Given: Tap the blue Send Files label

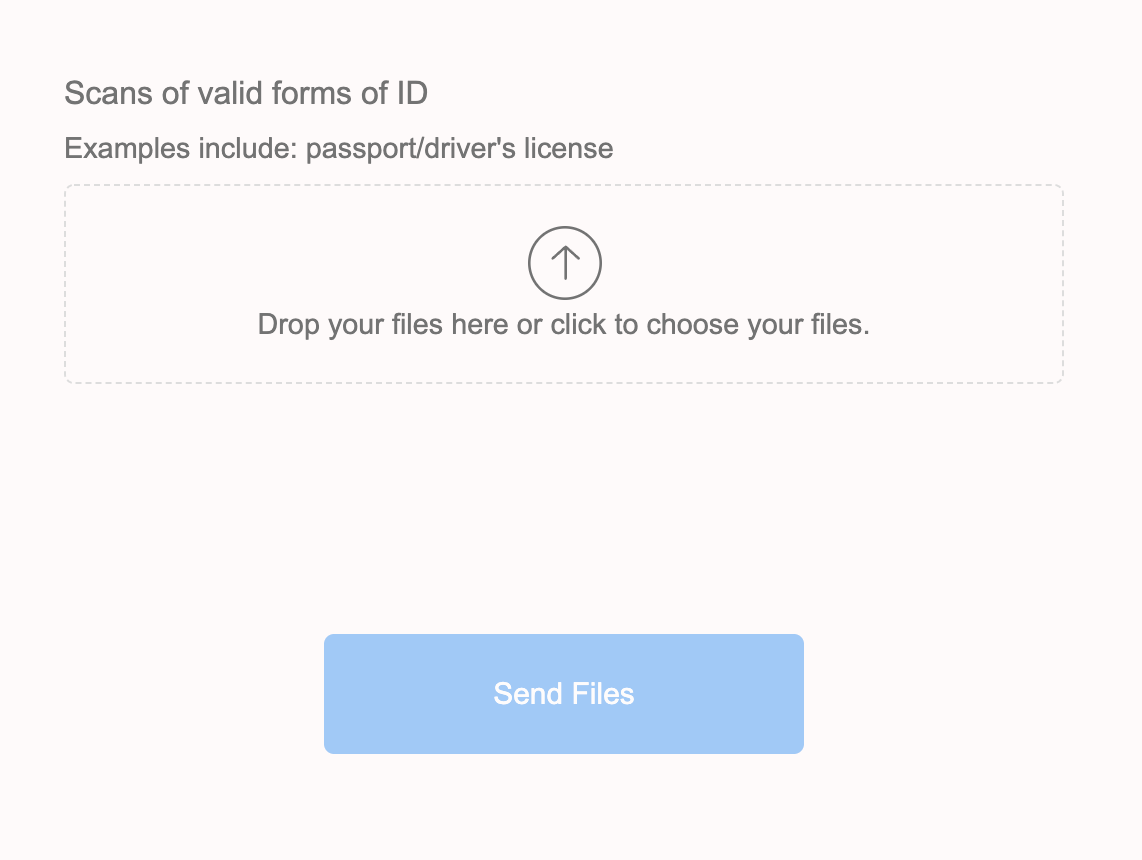Looking at the screenshot, I should tap(564, 694).
